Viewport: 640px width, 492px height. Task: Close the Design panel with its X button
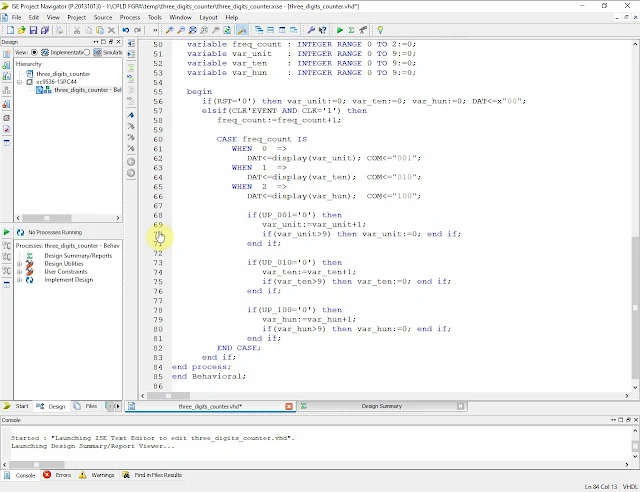pyautogui.click(x=118, y=42)
